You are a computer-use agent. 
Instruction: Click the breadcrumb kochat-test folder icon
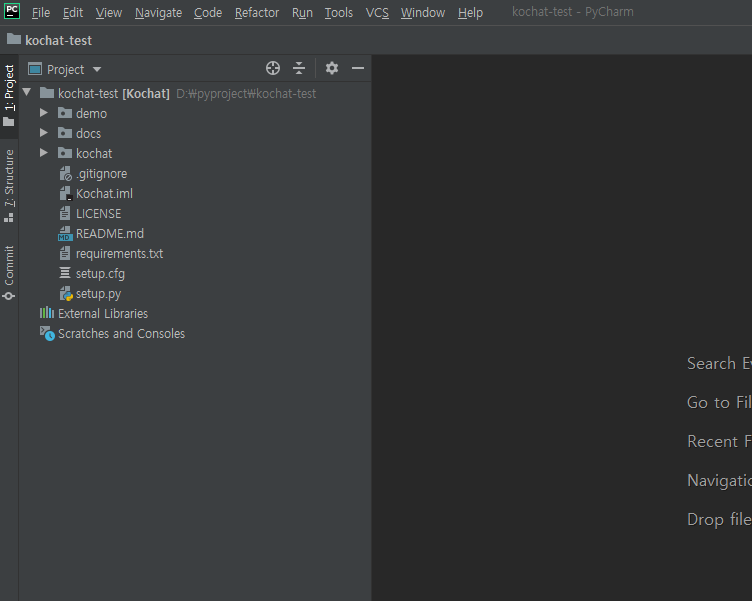point(14,39)
